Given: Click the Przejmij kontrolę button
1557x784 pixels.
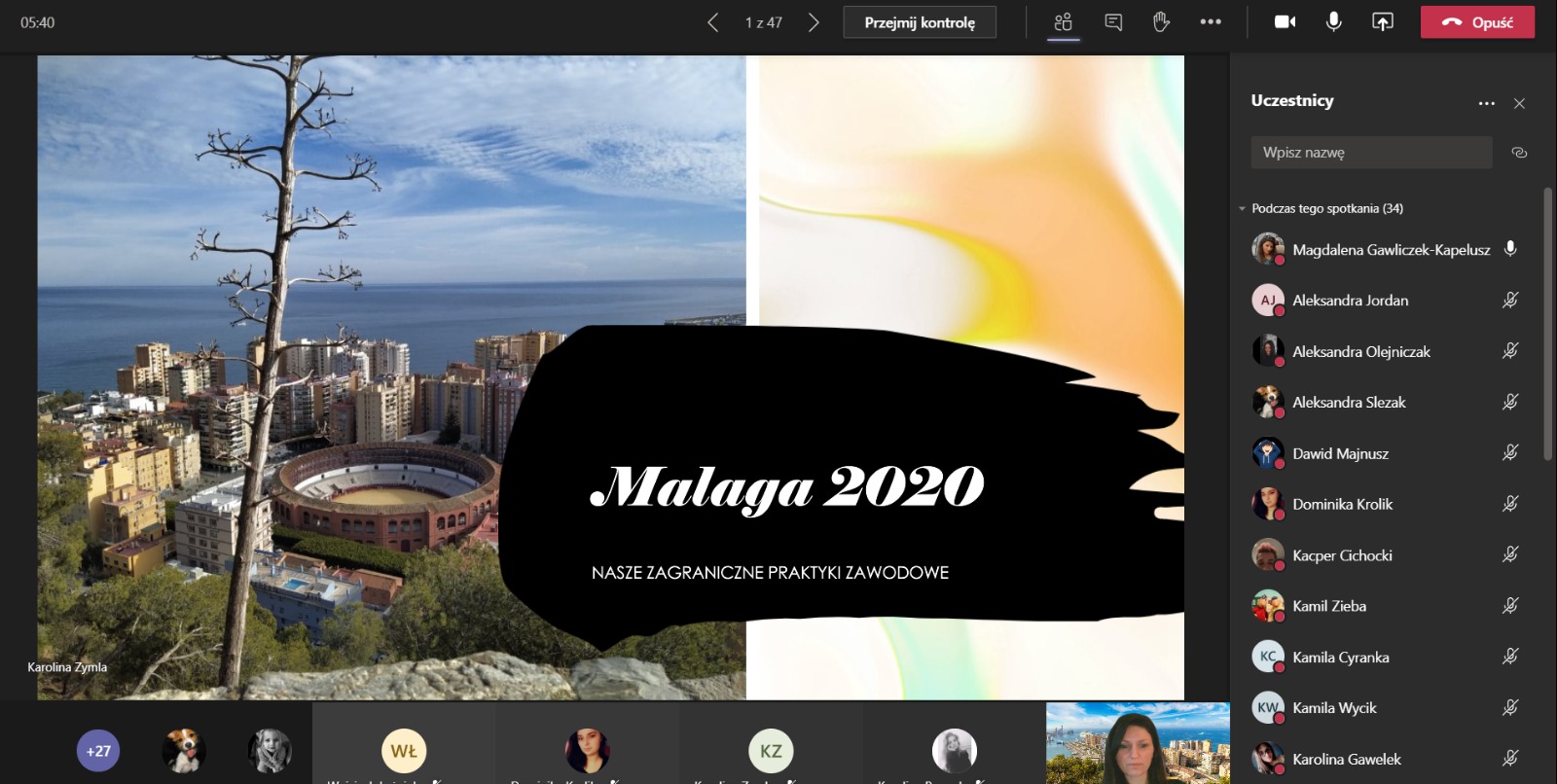Looking at the screenshot, I should tap(920, 22).
